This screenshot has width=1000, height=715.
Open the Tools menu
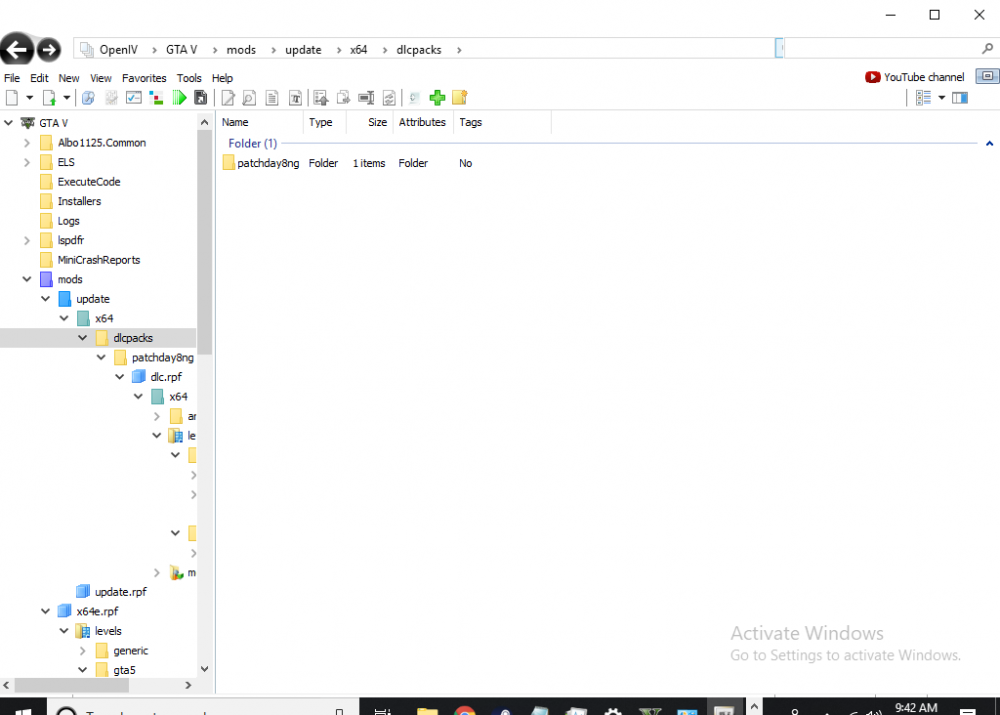click(189, 78)
